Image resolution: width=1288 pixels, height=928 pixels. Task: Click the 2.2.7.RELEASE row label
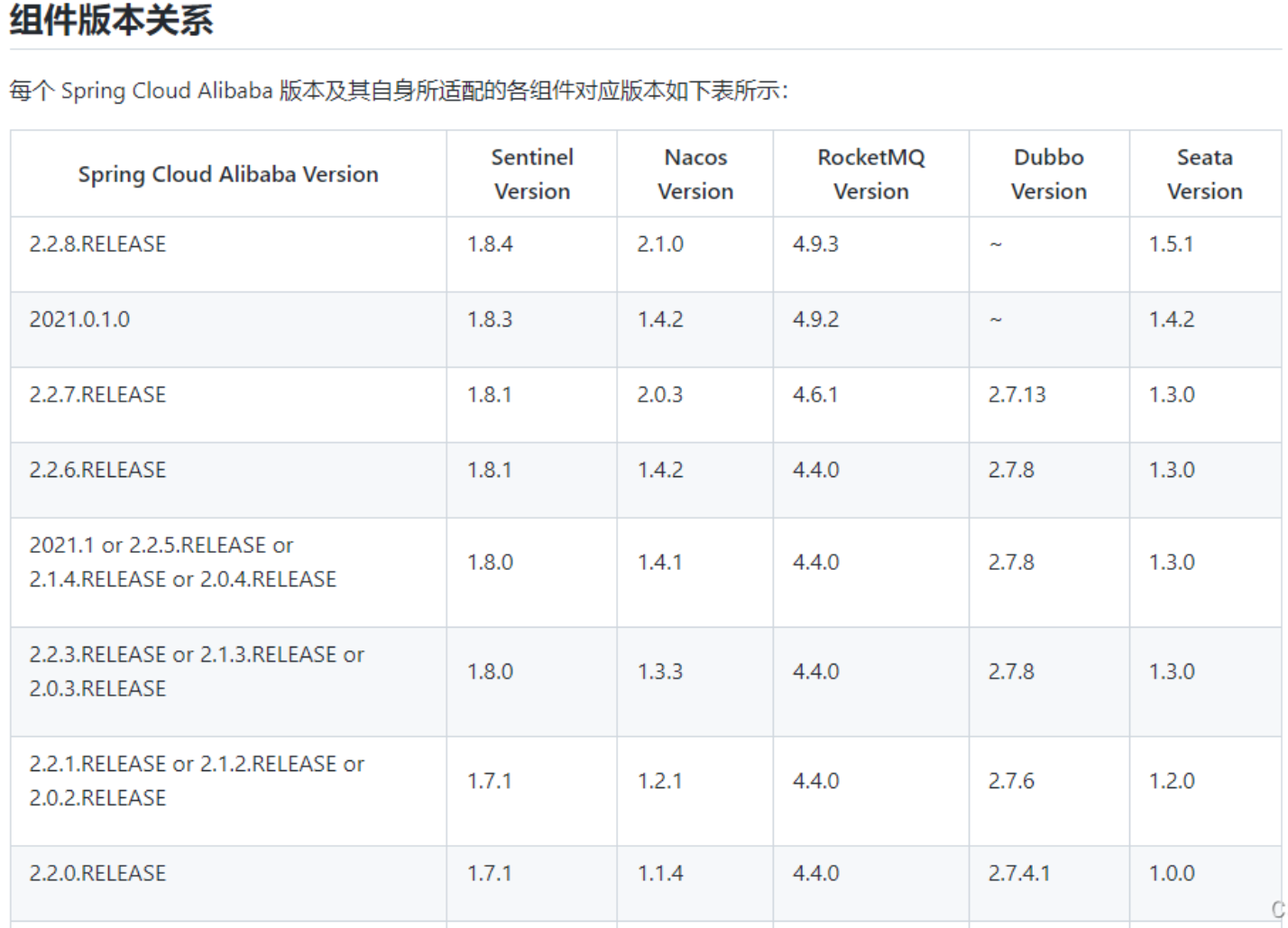click(97, 395)
